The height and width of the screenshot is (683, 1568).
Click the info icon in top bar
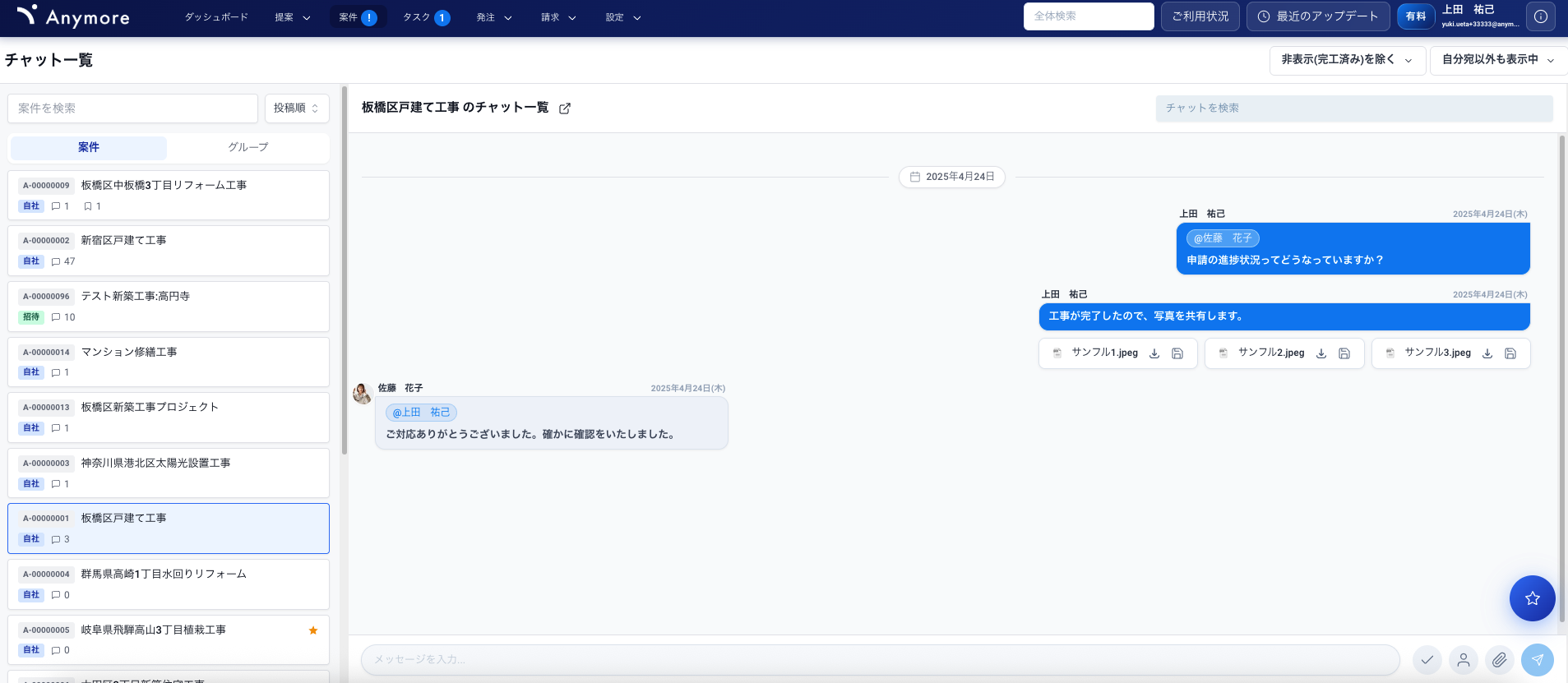point(1541,16)
